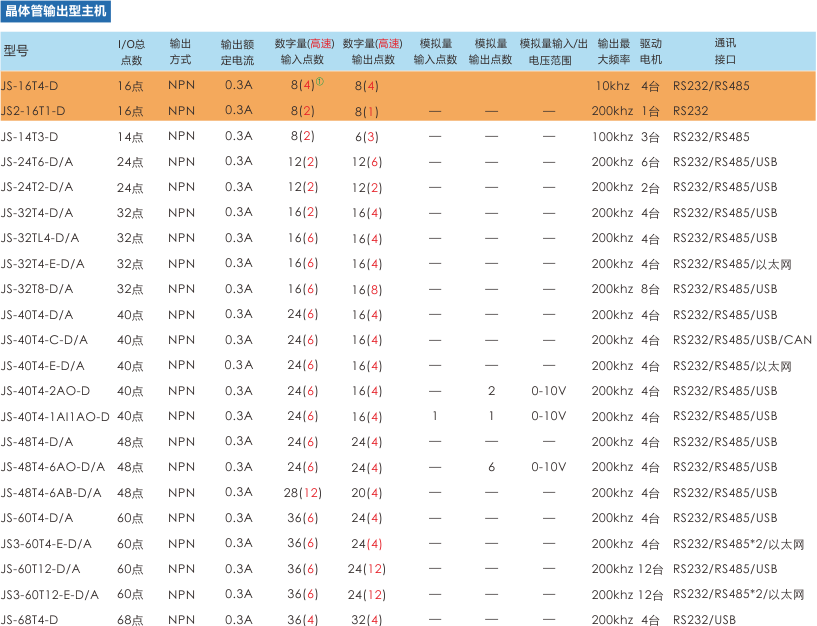Click 8(4) input points with footnote marker
Viewport: 817px width, 626px height.
click(x=307, y=85)
